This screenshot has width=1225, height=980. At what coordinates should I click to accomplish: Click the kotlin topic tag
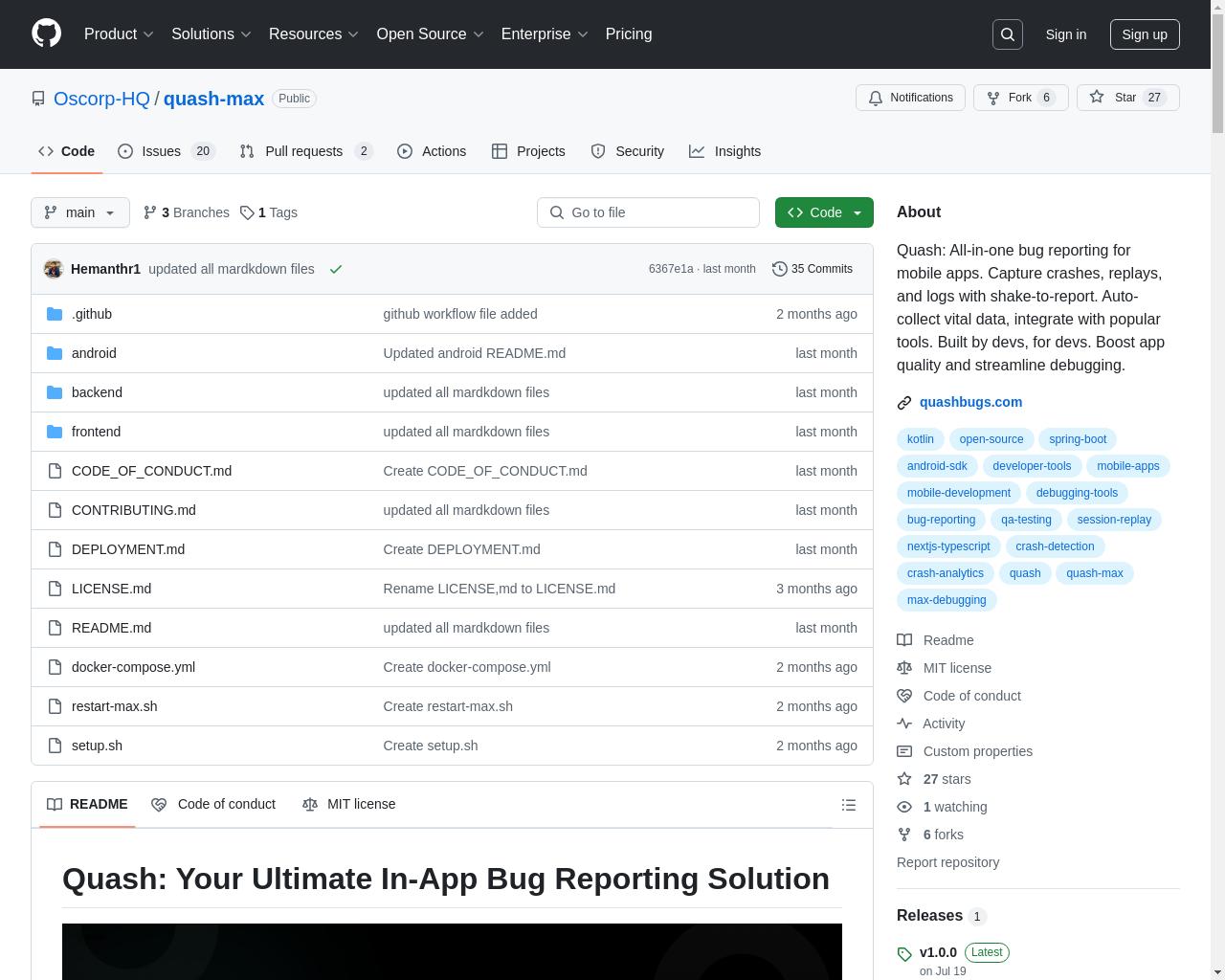(x=921, y=439)
